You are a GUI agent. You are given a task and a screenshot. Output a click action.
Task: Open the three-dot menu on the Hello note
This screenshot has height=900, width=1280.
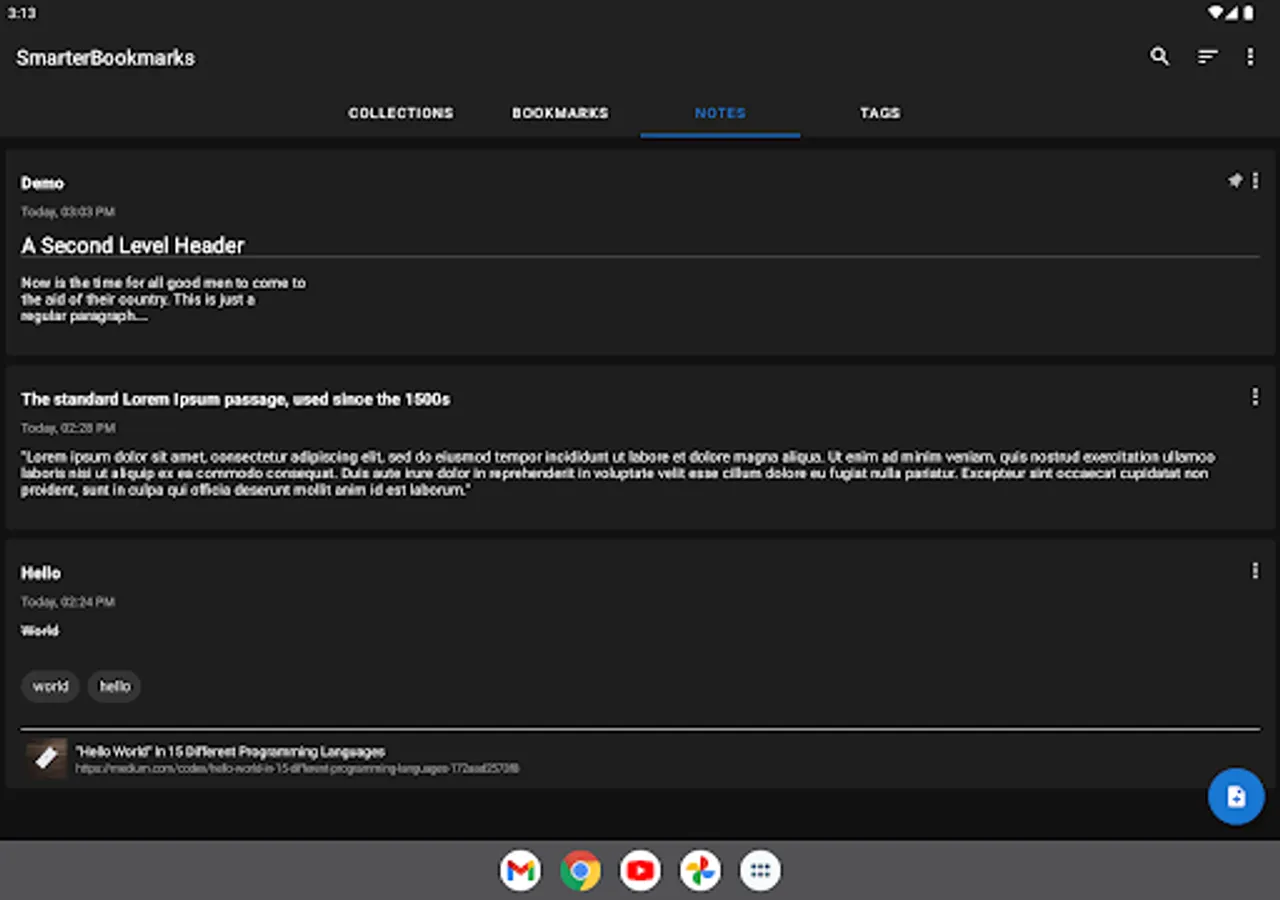click(x=1255, y=571)
